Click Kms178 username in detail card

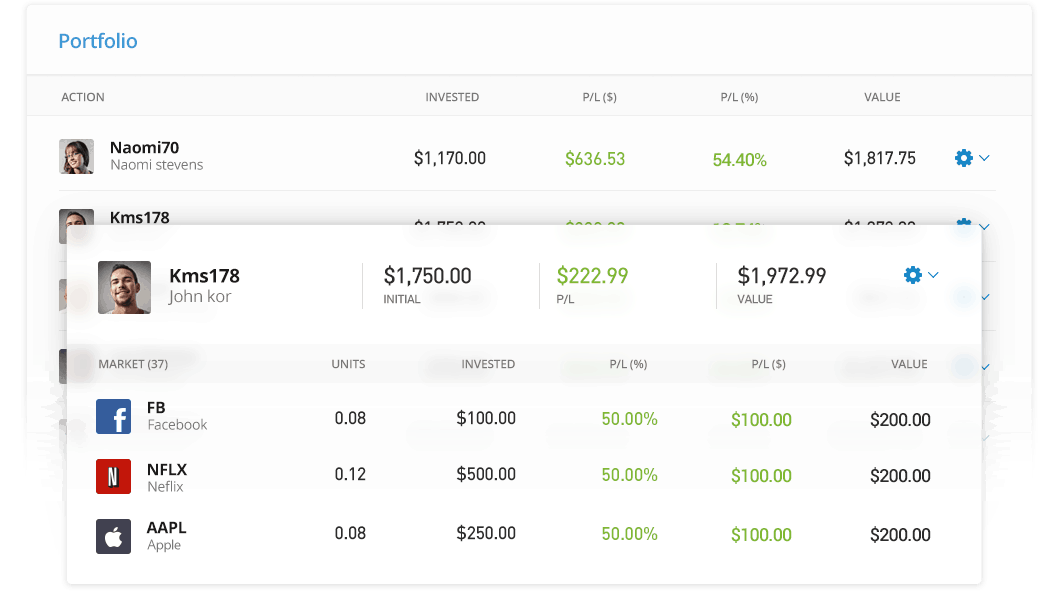(204, 276)
